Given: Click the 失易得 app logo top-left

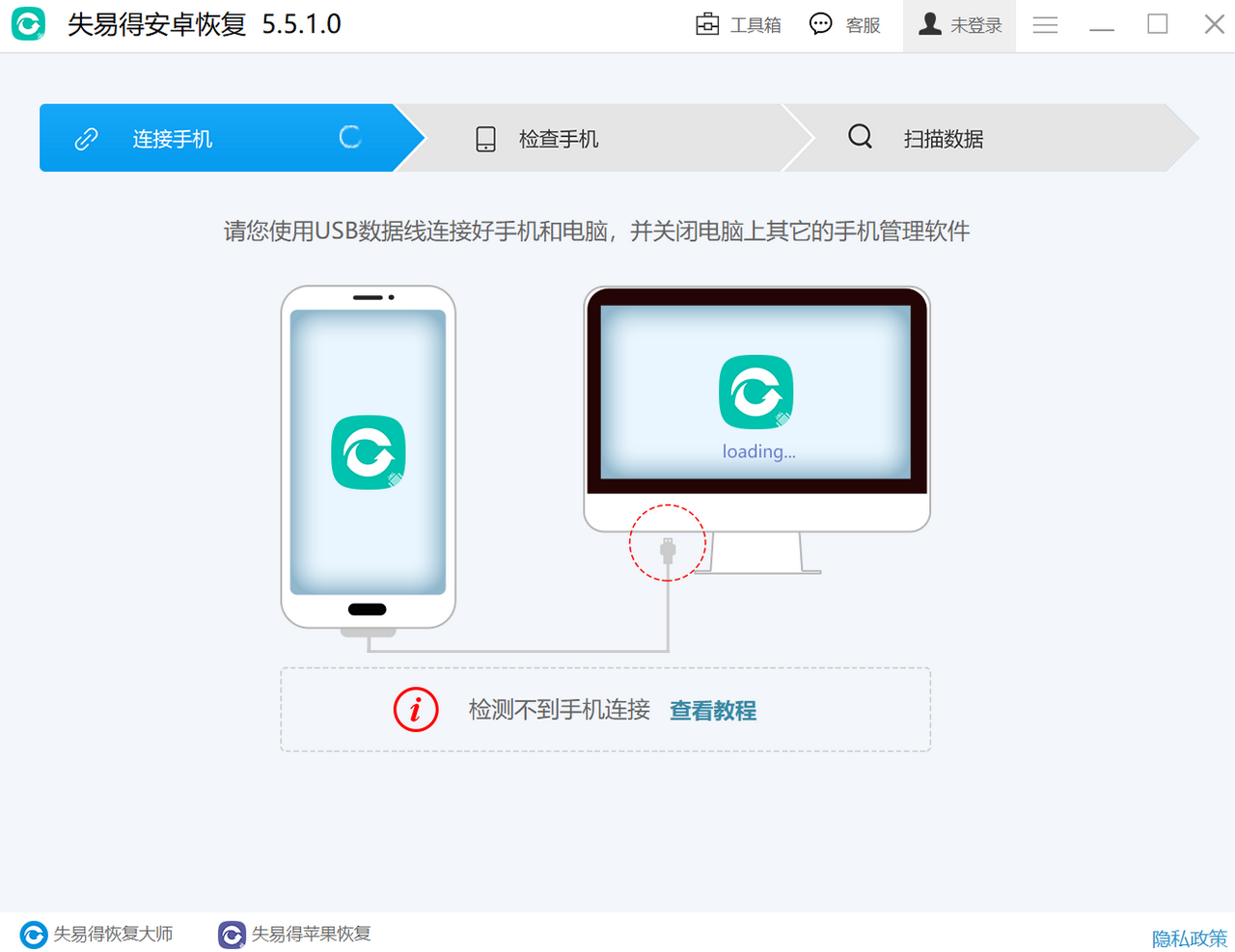Looking at the screenshot, I should click(28, 23).
